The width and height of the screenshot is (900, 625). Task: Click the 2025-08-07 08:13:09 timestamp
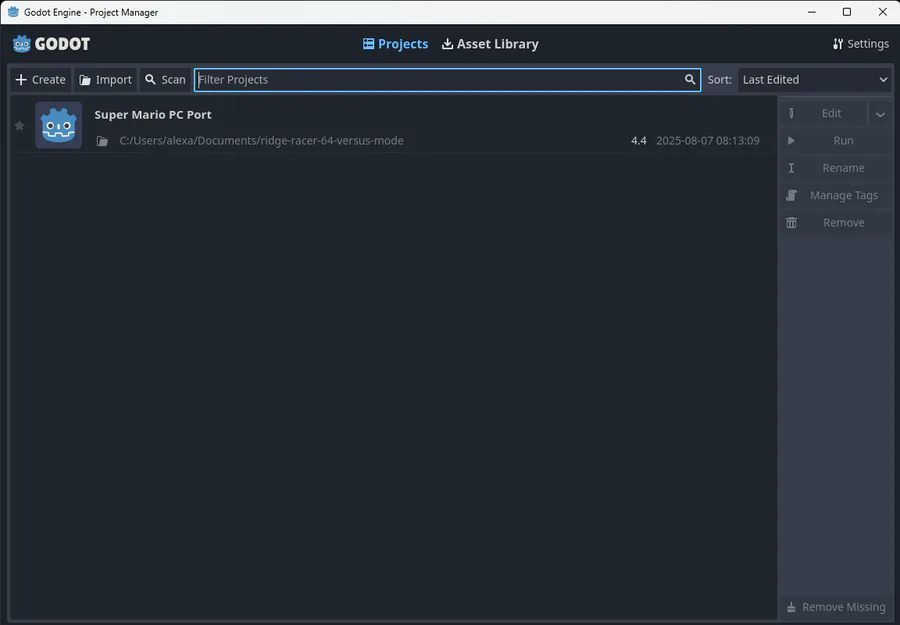tap(708, 141)
